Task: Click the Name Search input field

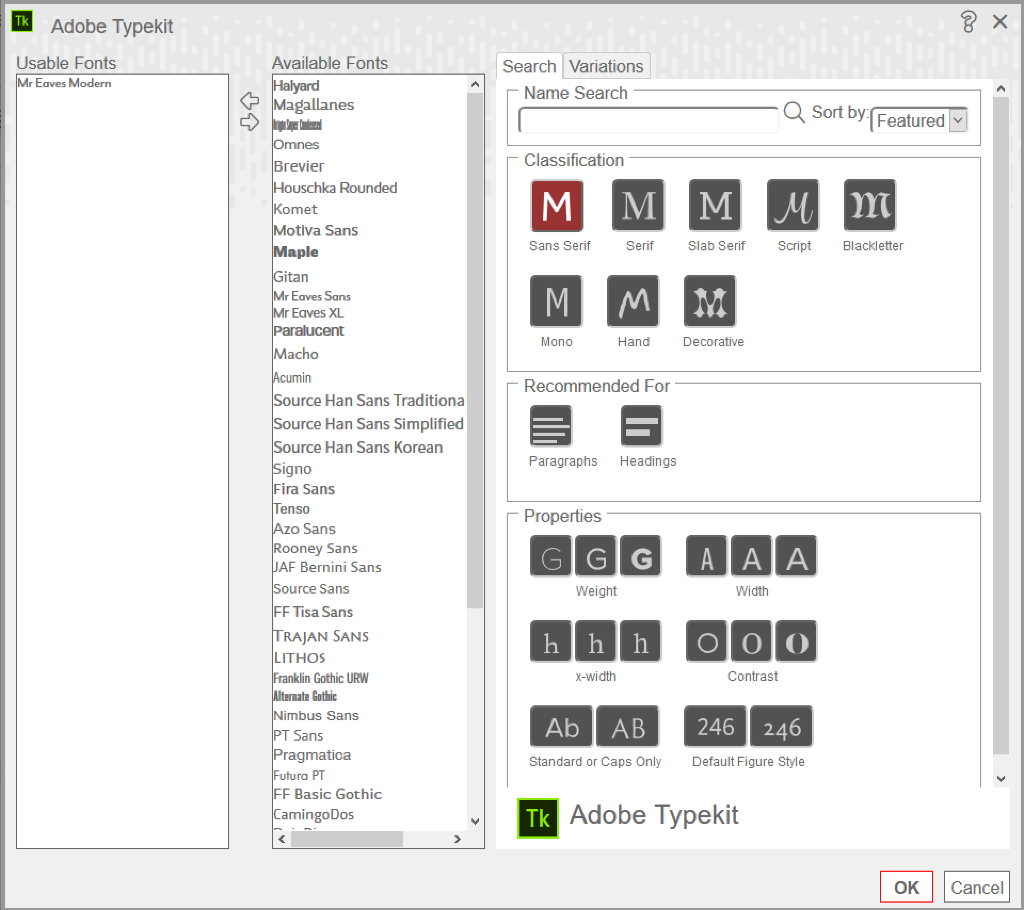Action: coord(648,120)
